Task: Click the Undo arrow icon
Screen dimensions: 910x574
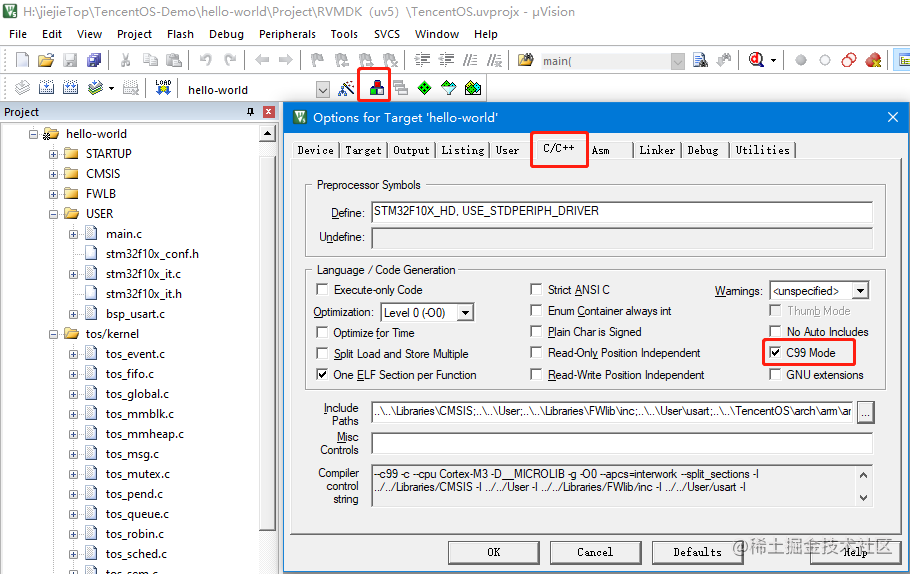Action: 205,60
